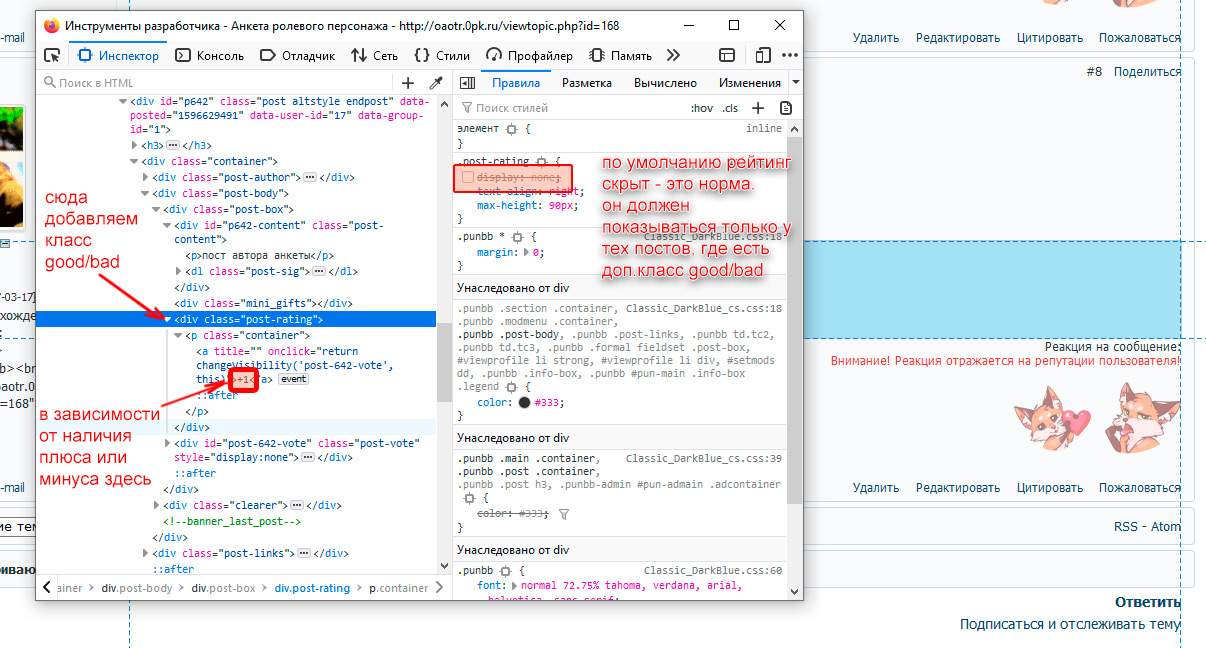Pick a page color with the eyedropper

(x=436, y=83)
